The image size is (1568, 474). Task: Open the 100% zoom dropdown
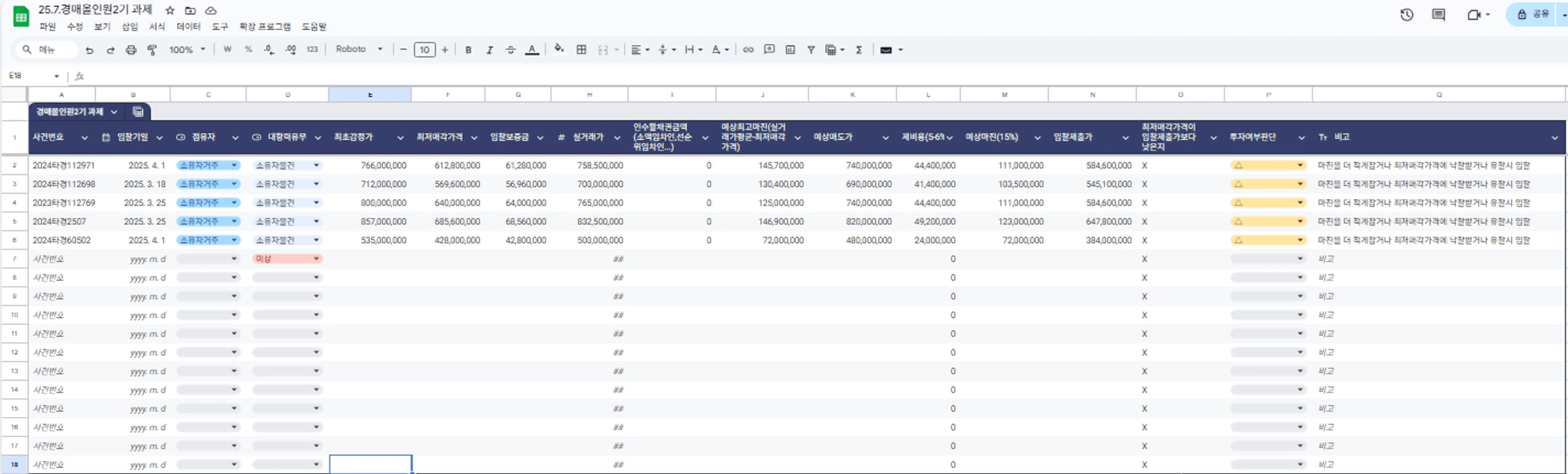(x=187, y=50)
